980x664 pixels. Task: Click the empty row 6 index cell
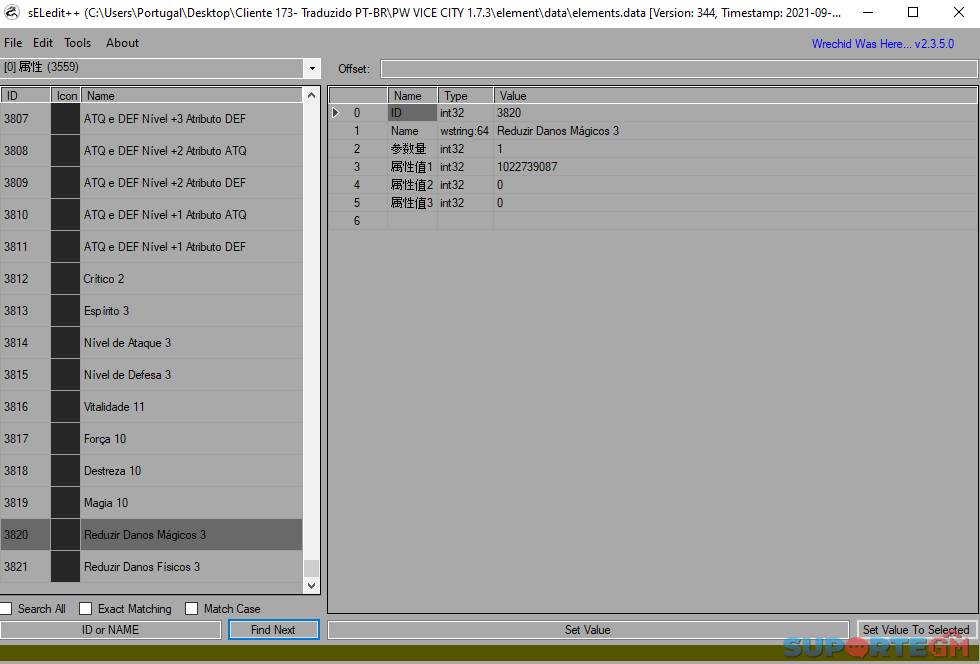pyautogui.click(x=358, y=221)
